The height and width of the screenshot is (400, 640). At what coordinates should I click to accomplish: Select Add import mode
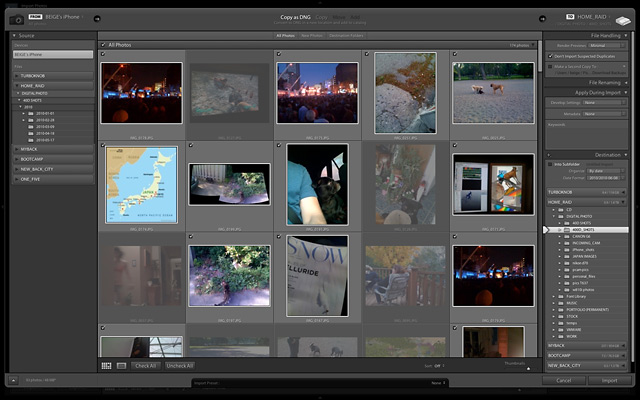355,17
